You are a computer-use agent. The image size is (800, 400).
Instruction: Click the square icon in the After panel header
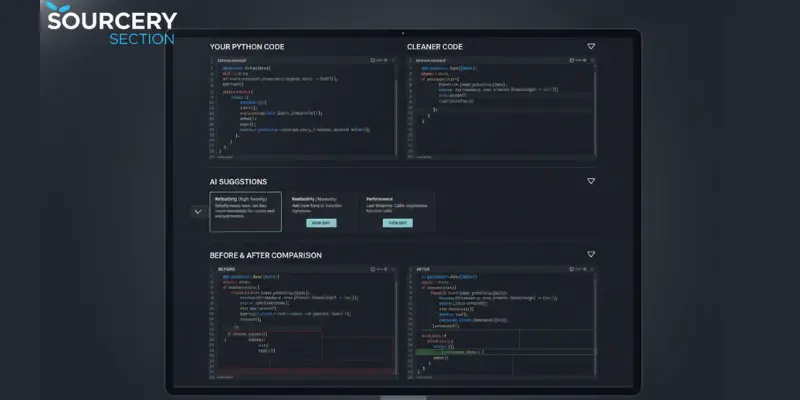[571, 269]
